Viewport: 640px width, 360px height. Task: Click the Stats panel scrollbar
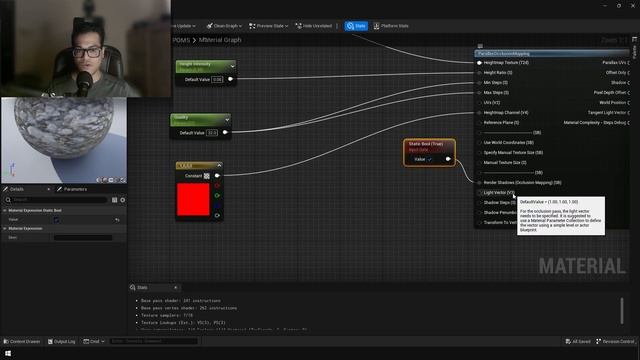point(622,311)
